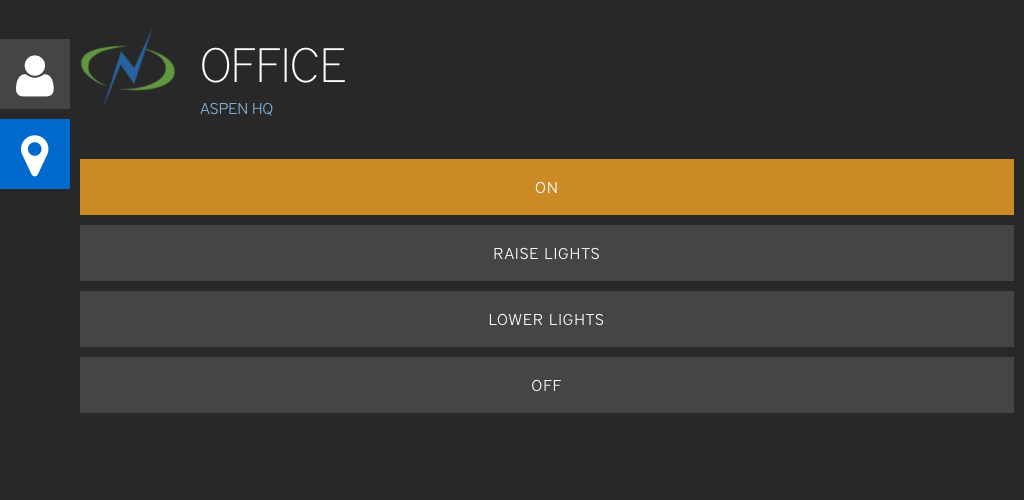This screenshot has width=1024, height=500.
Task: Click the OFFICE room title
Action: [x=273, y=65]
